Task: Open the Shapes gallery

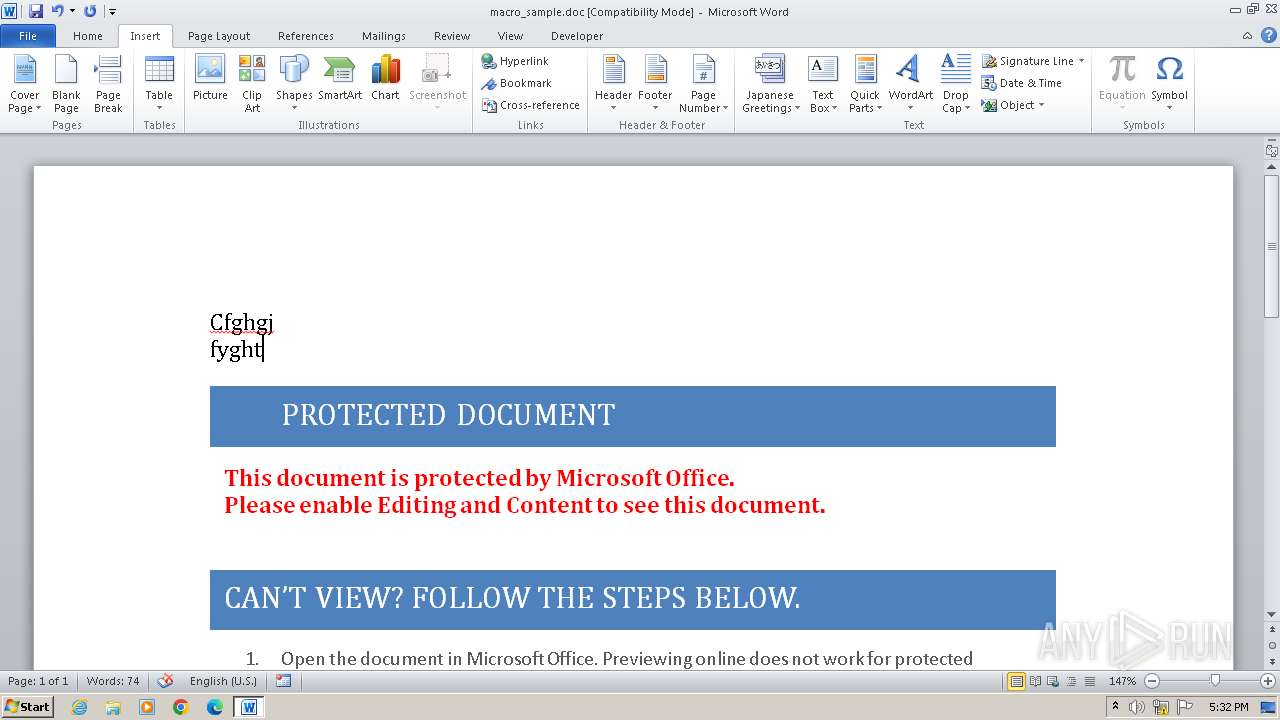Action: (x=294, y=84)
